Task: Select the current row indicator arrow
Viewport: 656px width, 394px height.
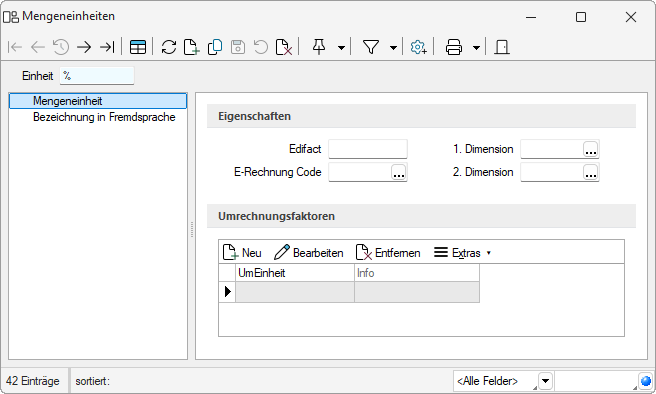Action: (227, 292)
